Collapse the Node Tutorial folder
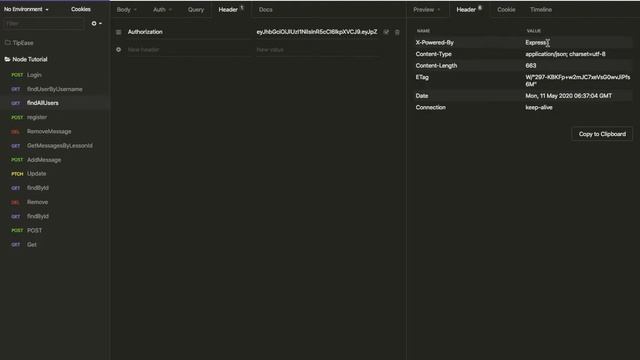The image size is (640, 360). (26, 59)
